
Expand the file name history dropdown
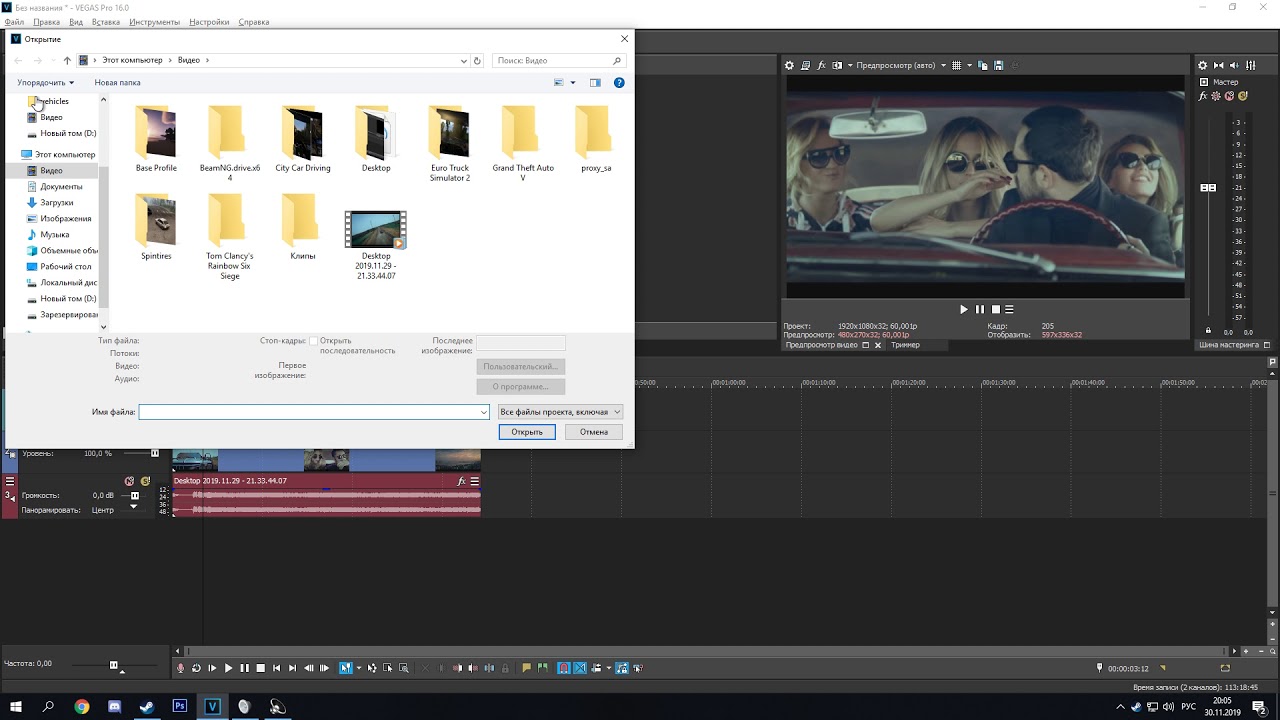pyautogui.click(x=484, y=412)
